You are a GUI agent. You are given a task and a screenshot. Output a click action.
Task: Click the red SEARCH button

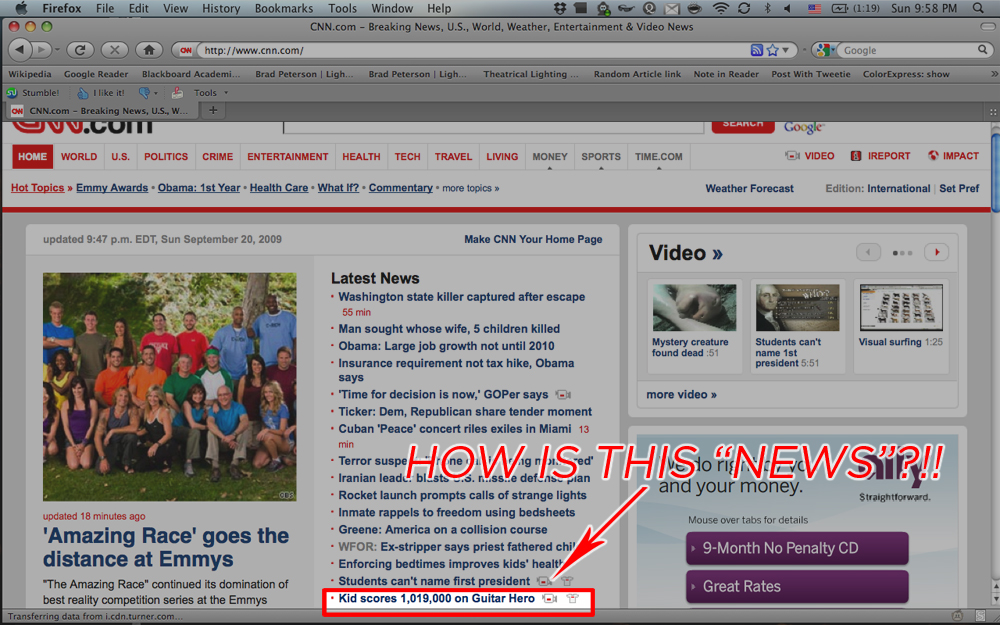(743, 126)
